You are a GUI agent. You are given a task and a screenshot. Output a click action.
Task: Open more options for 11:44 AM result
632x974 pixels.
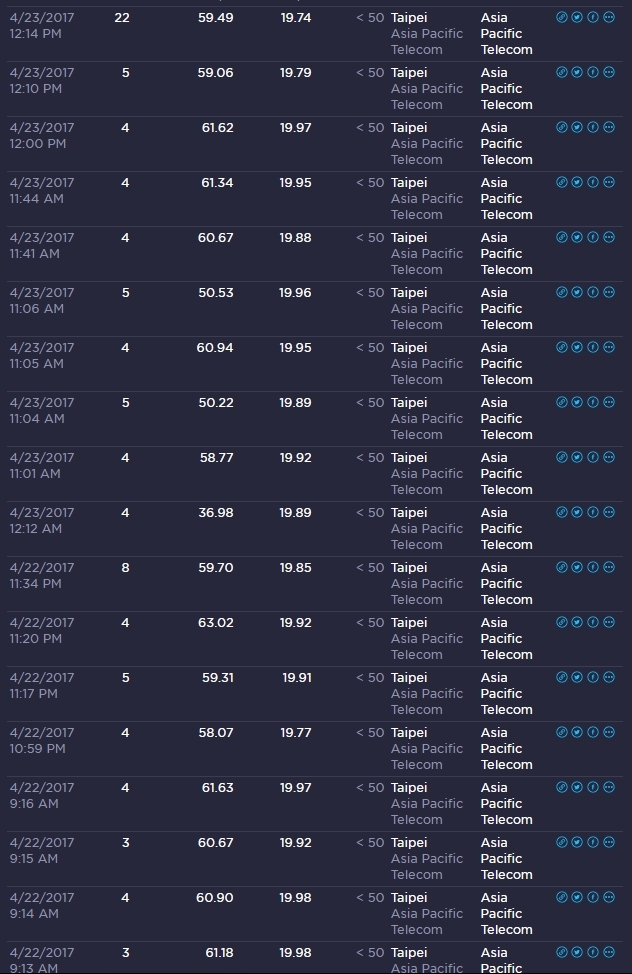tap(609, 182)
